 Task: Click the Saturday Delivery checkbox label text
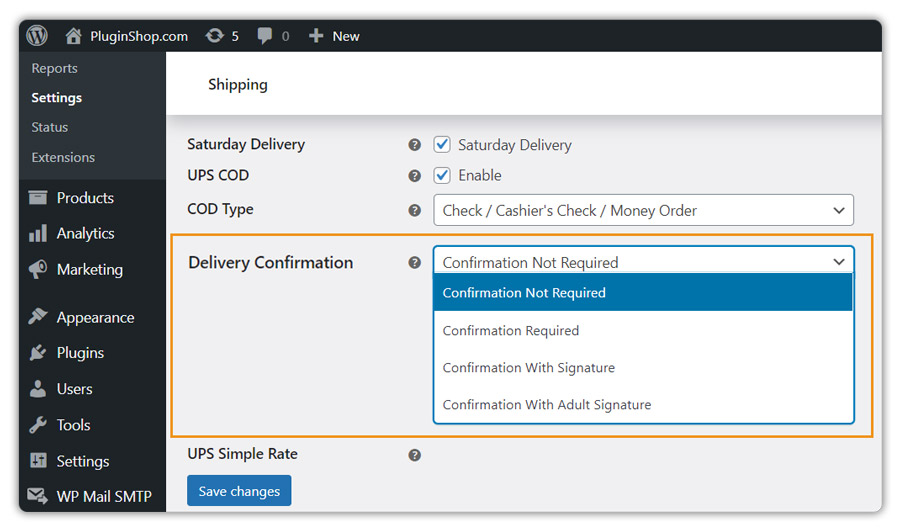pos(515,145)
